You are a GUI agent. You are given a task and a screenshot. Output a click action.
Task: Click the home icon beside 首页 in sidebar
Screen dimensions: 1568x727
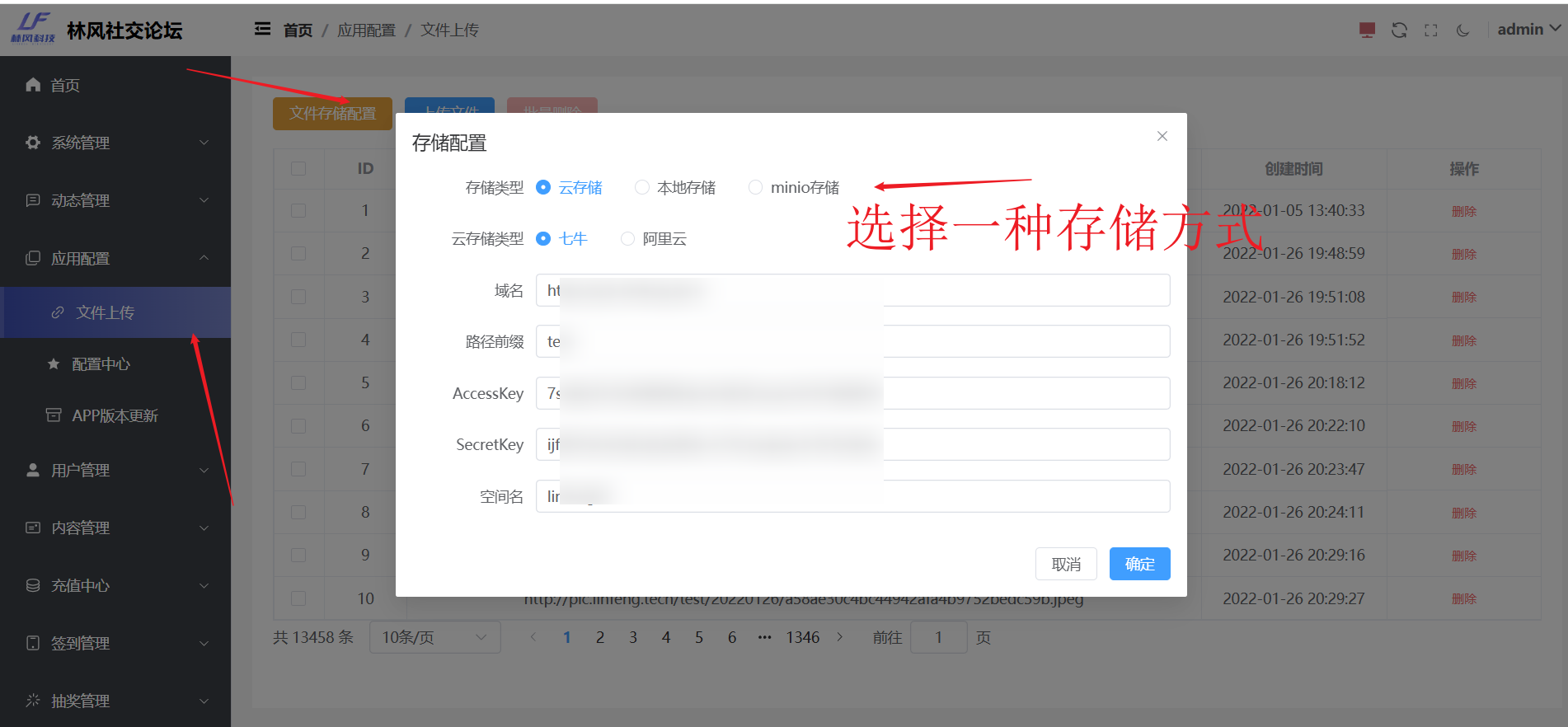point(33,84)
